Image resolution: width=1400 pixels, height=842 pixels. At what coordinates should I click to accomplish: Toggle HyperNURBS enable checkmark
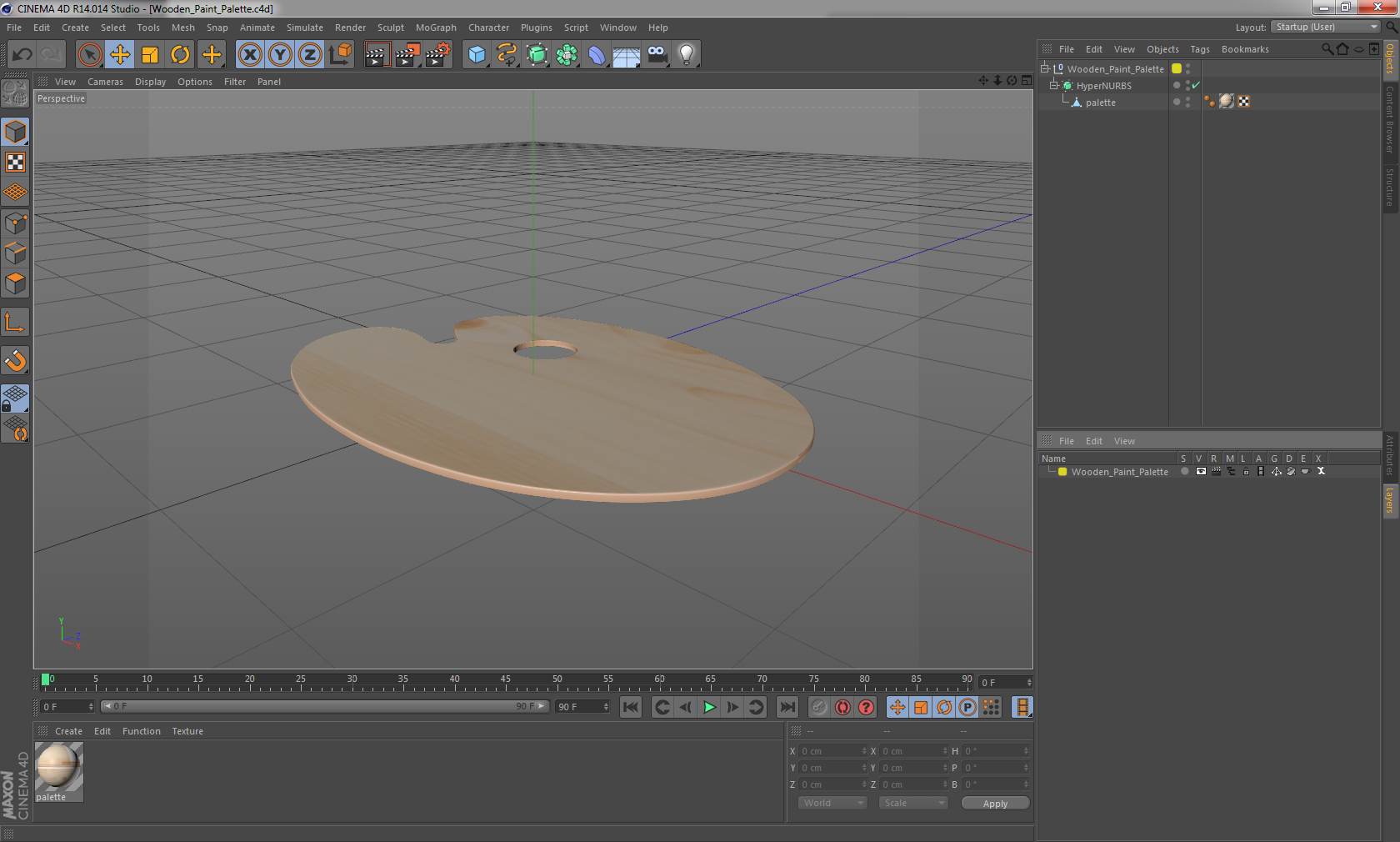1196,85
